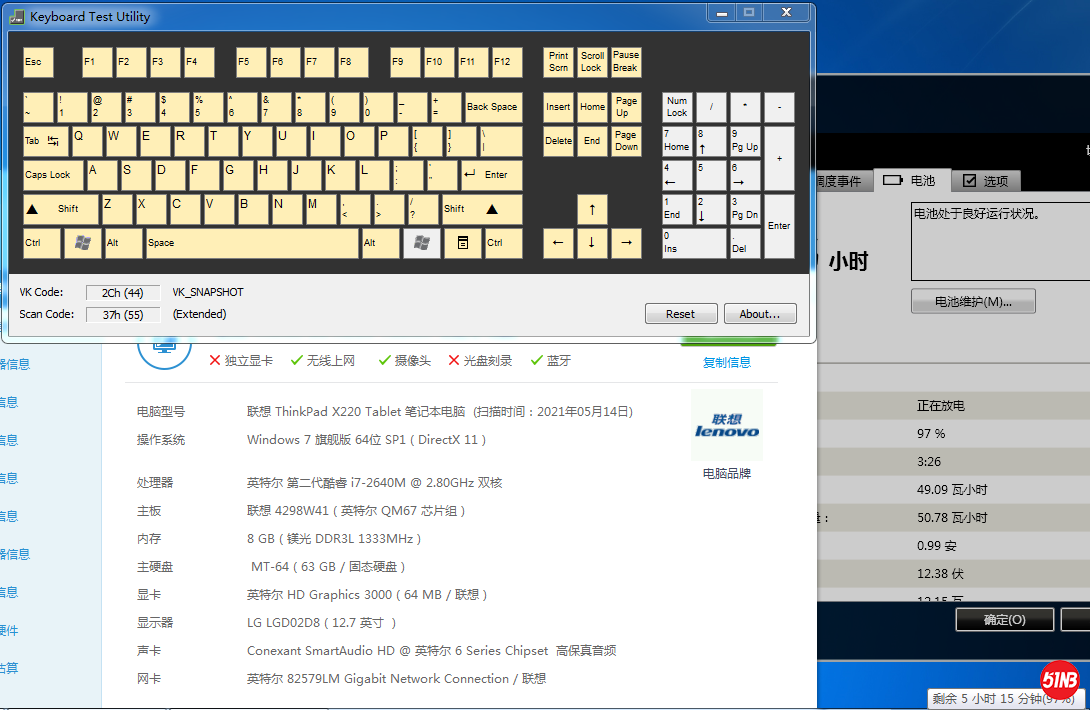This screenshot has width=1090, height=710.
Task: Open the 选项 tab
Action: tap(985, 181)
